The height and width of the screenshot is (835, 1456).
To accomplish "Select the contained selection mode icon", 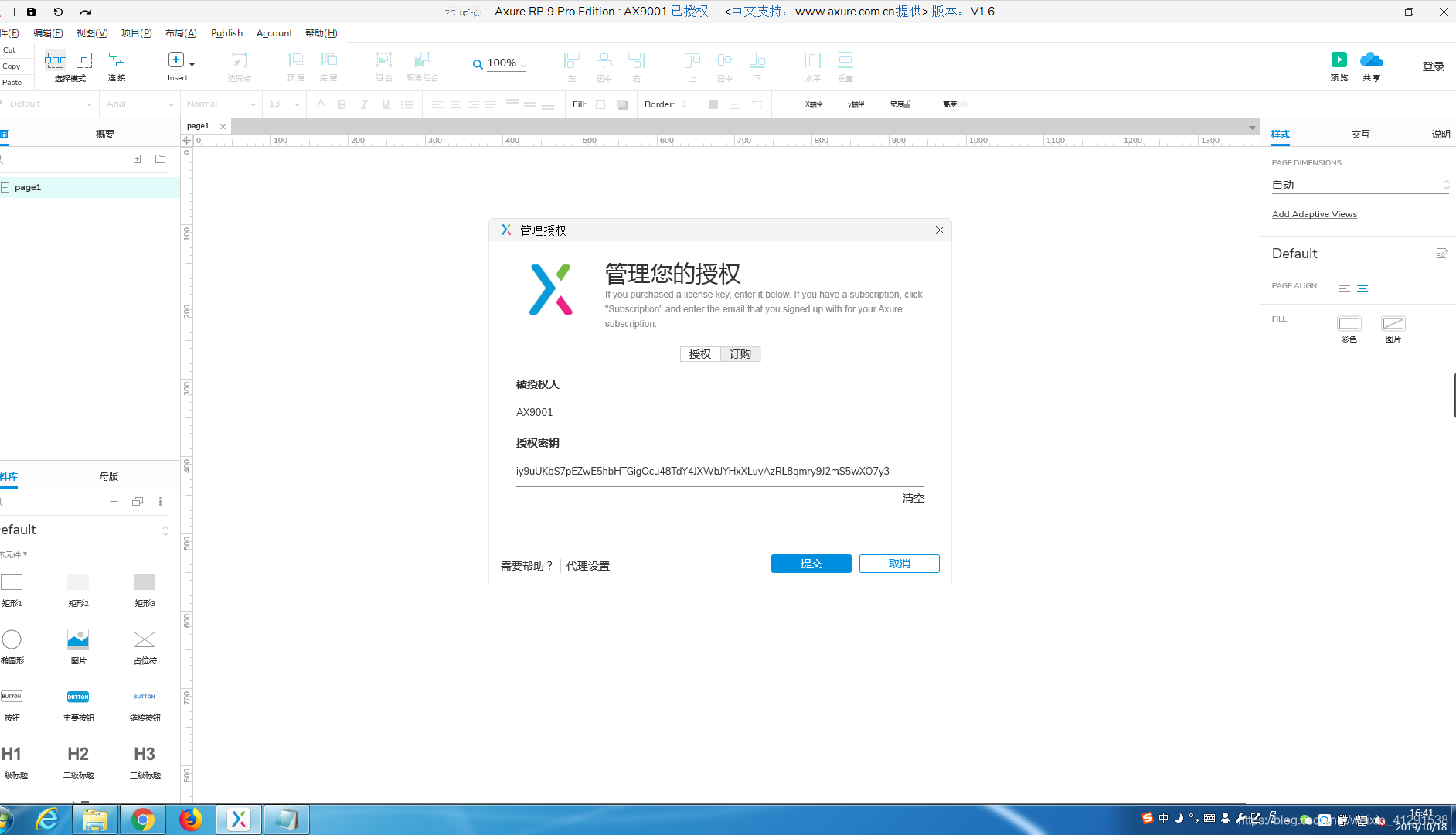I will click(x=84, y=60).
